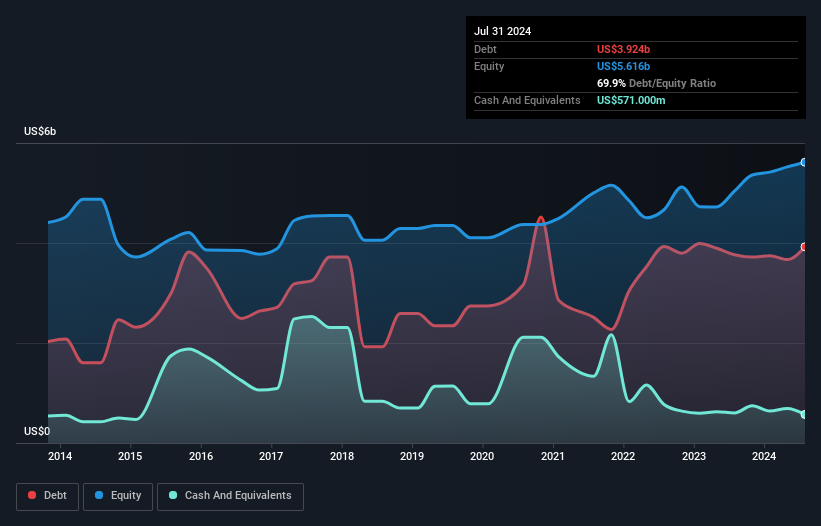
Task: Click the US$5.616b equity value
Action: tap(624, 66)
